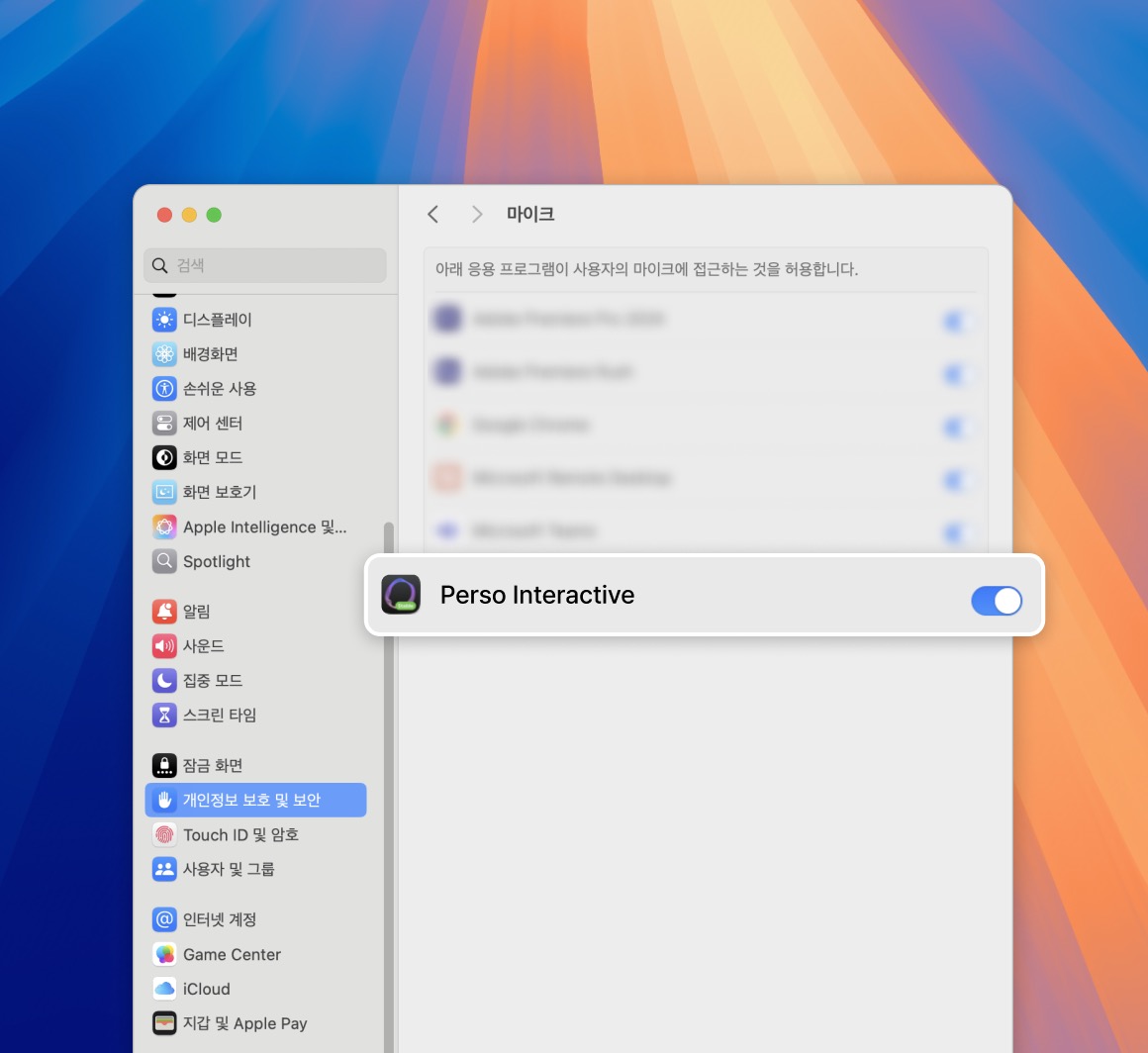
Task: Open the 화면 모드 icon
Action: (x=164, y=457)
